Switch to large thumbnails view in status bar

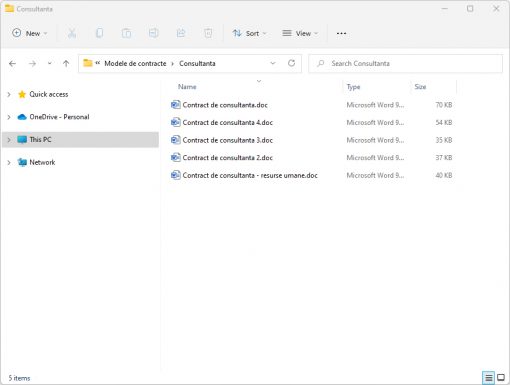501,378
